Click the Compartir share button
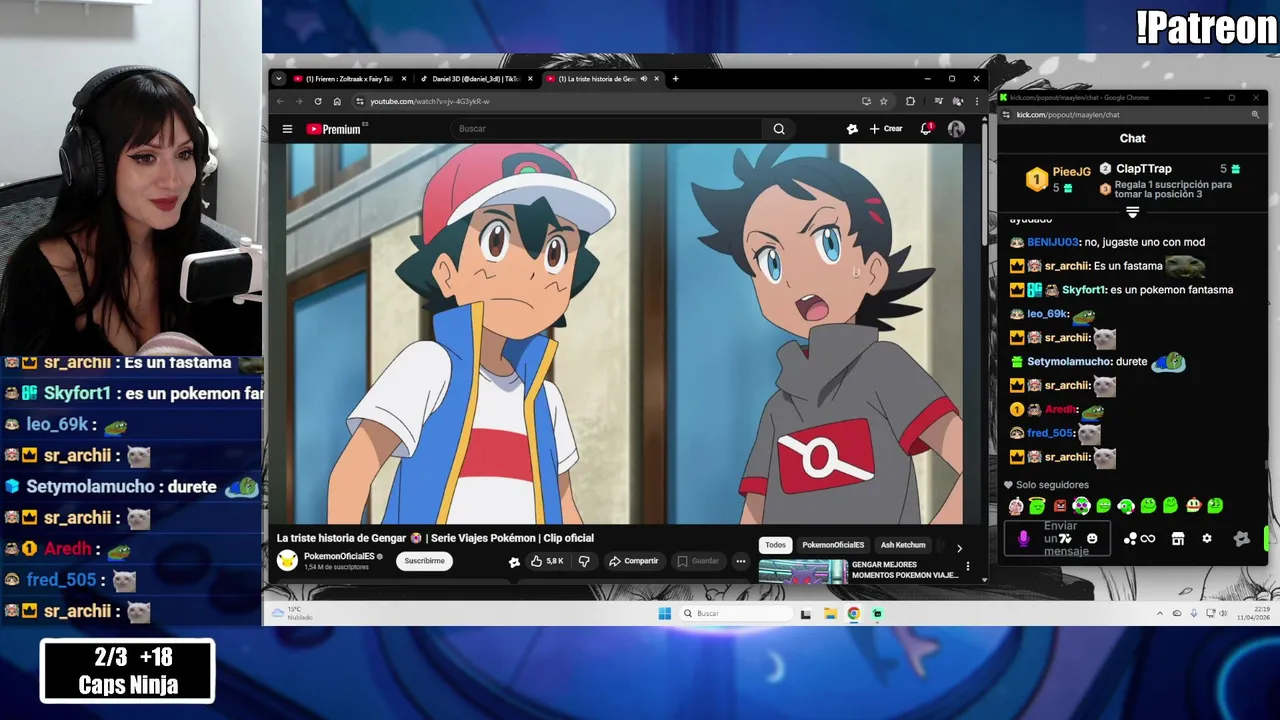This screenshot has width=1280, height=720. pyautogui.click(x=634, y=561)
